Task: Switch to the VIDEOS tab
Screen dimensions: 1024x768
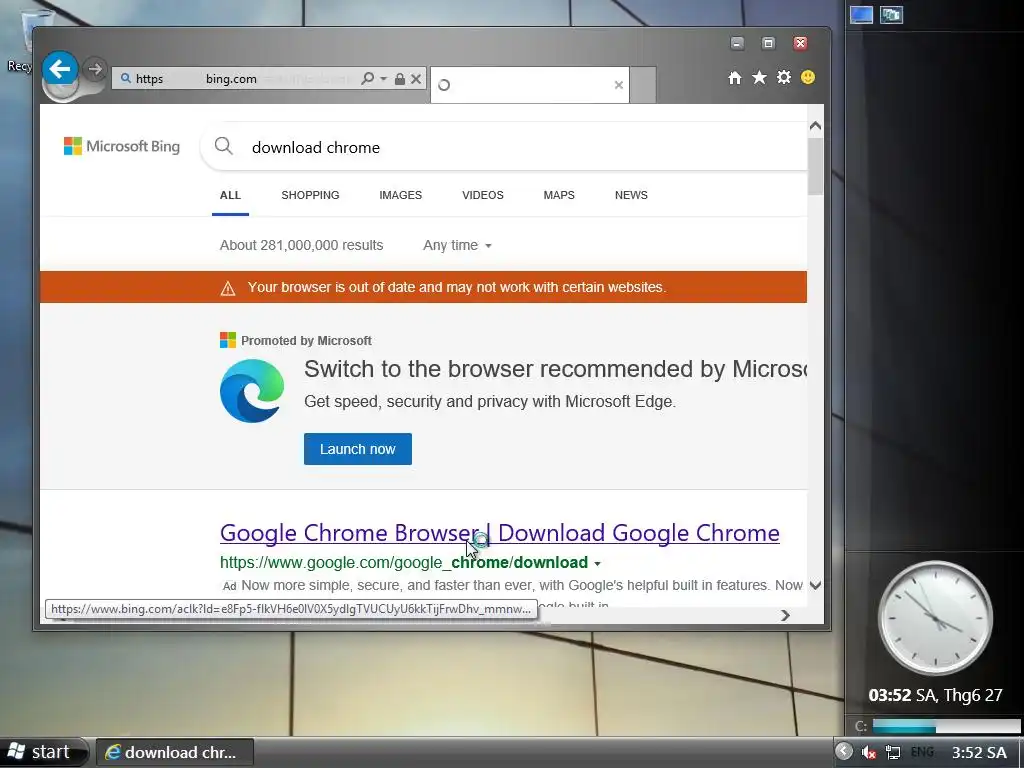Action: tap(483, 195)
